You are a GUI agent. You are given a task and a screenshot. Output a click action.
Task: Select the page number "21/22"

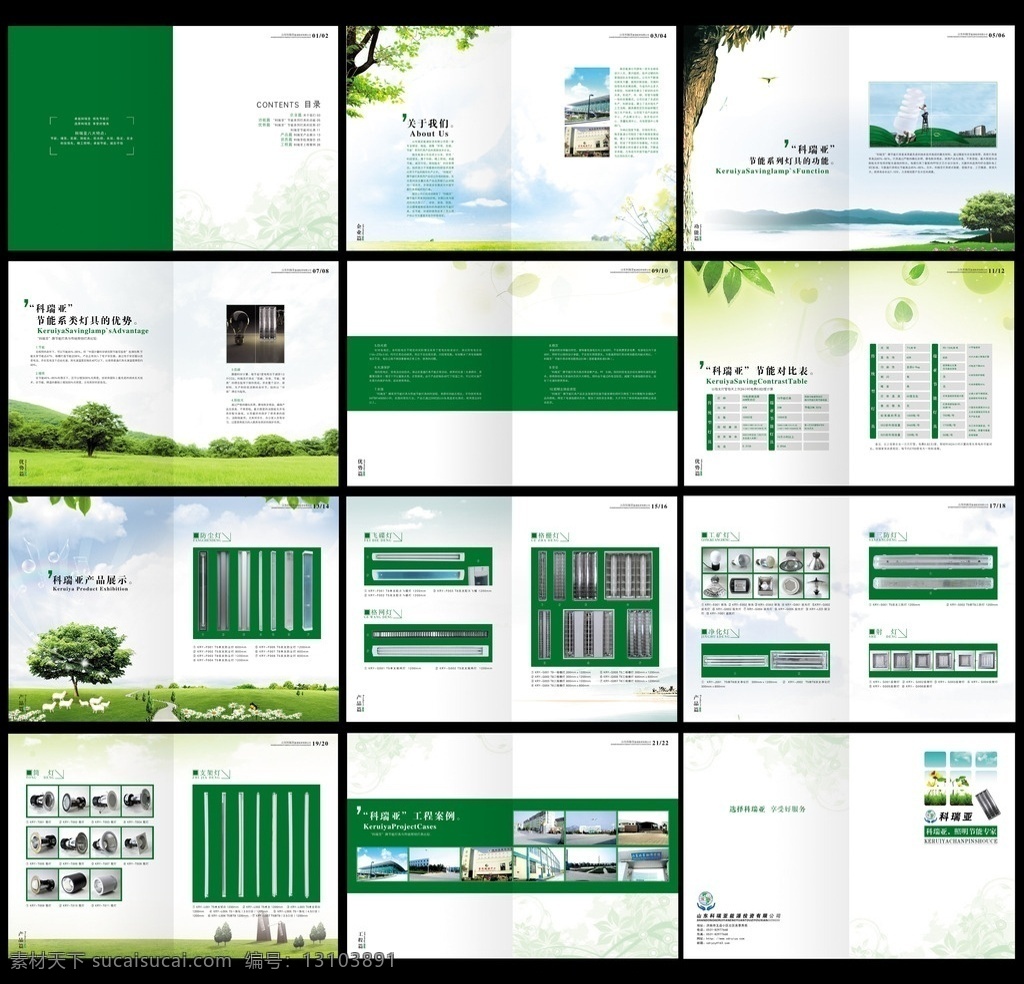(x=660, y=744)
